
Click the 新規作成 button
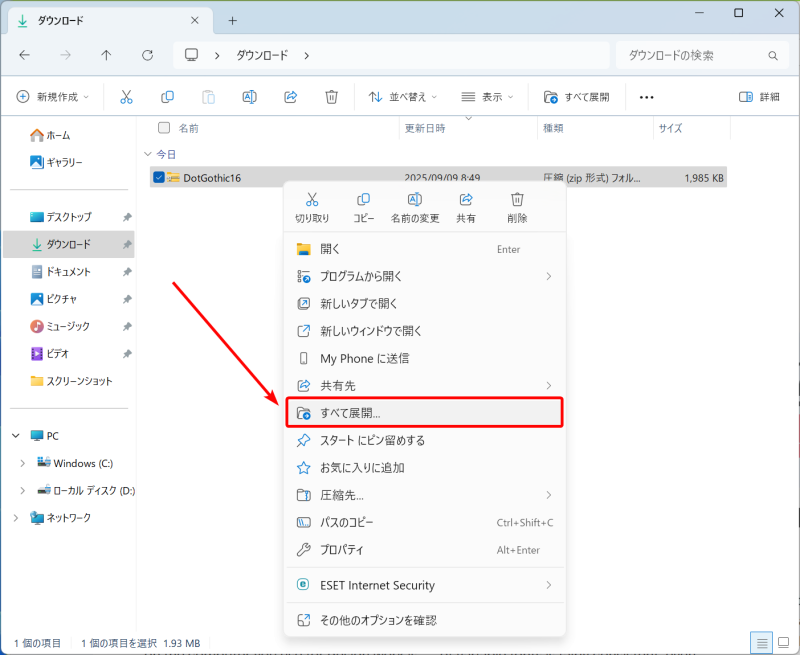53,97
